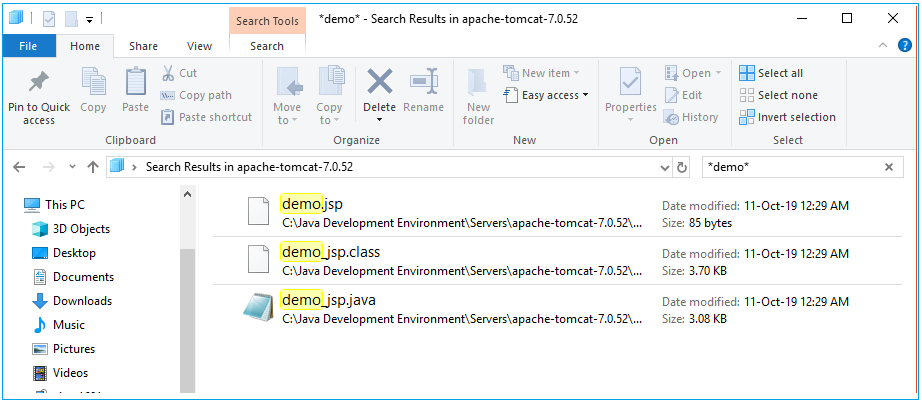922x404 pixels.
Task: Open the Open dropdown in ribbon
Action: point(693,74)
